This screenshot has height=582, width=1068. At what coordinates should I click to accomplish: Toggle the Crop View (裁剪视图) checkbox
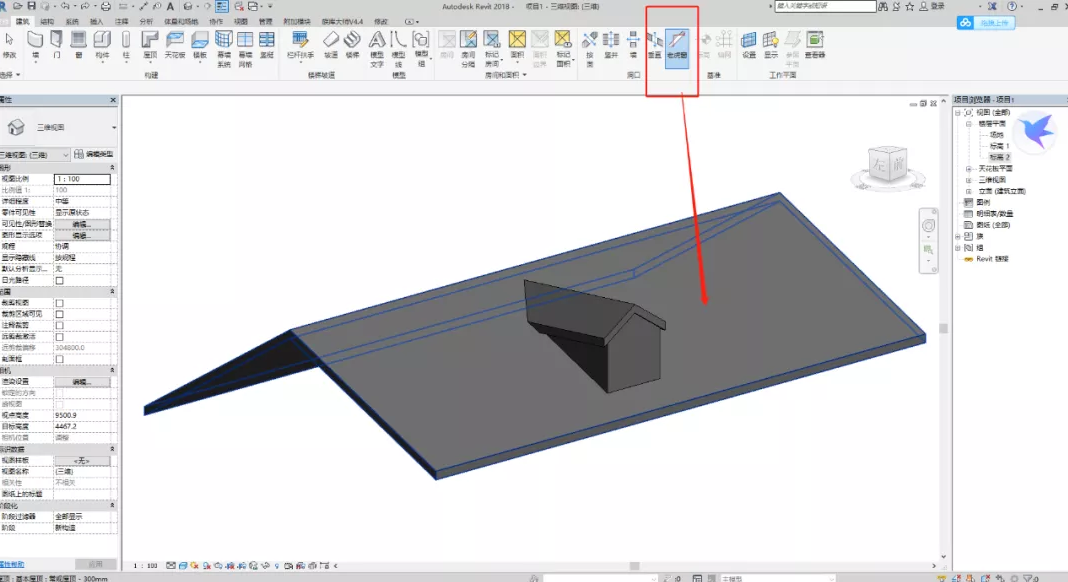coord(59,303)
